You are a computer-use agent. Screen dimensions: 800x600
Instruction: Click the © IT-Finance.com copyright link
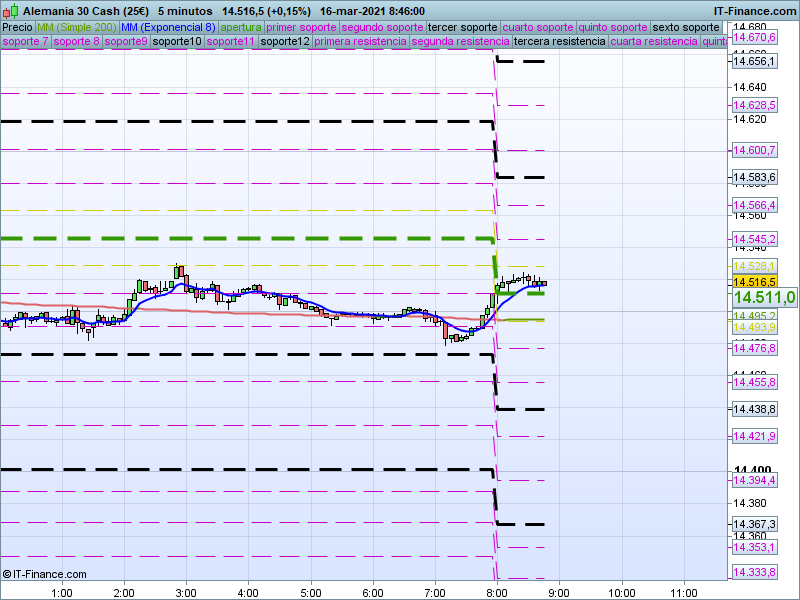[45, 574]
